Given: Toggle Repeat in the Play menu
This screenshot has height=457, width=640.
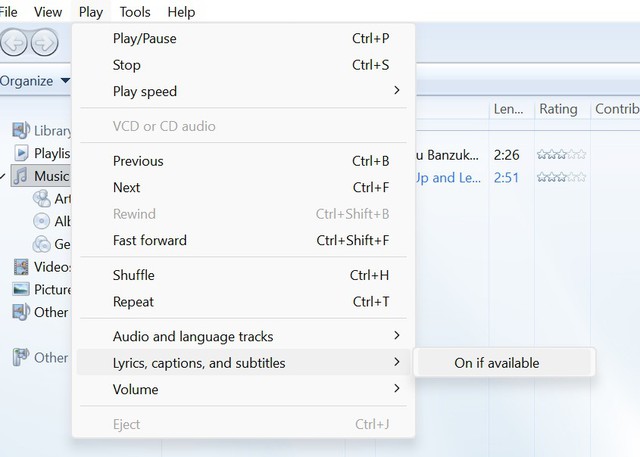Looking at the screenshot, I should [243, 302].
